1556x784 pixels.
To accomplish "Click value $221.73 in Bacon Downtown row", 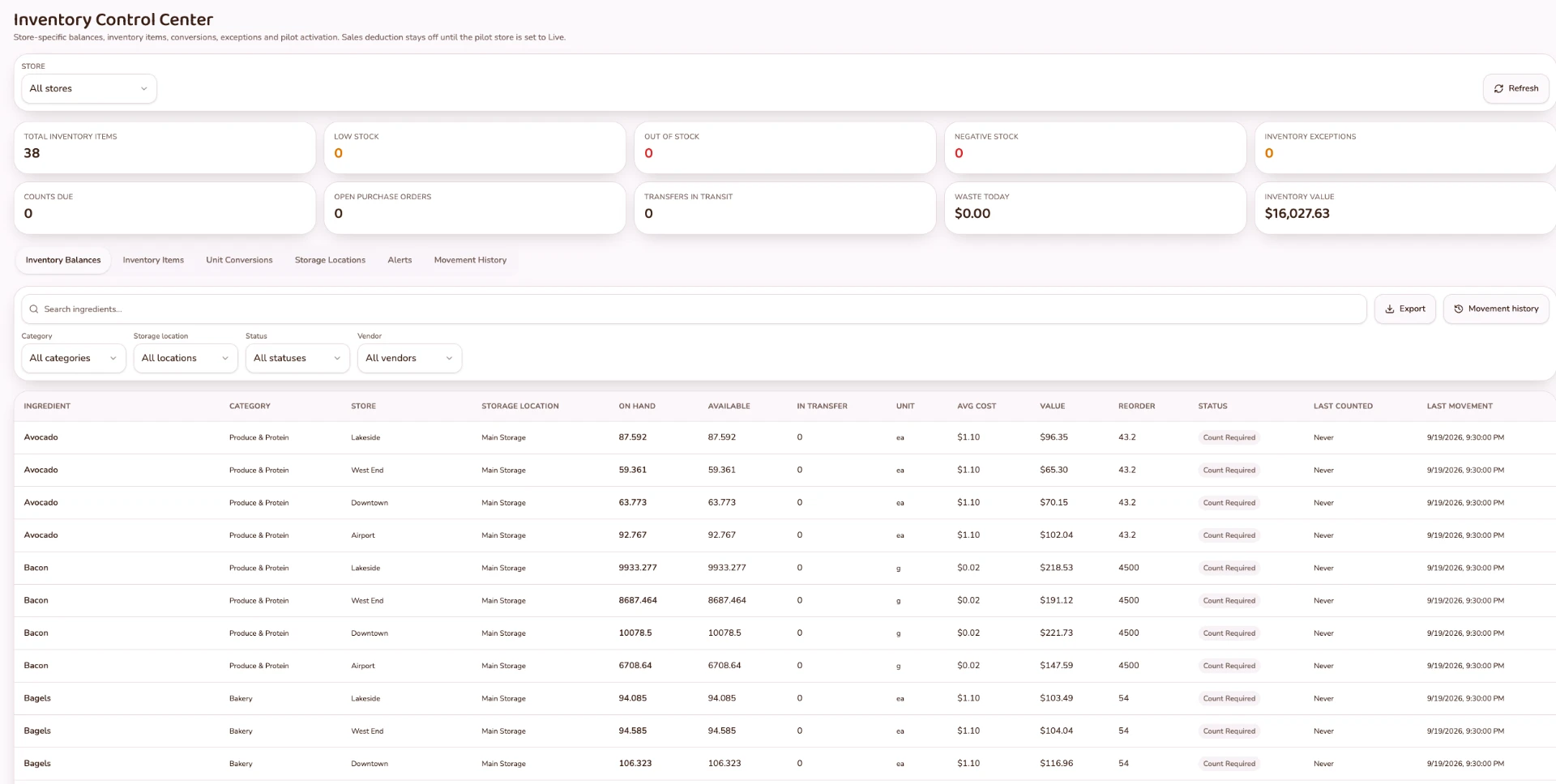I will [x=1056, y=633].
